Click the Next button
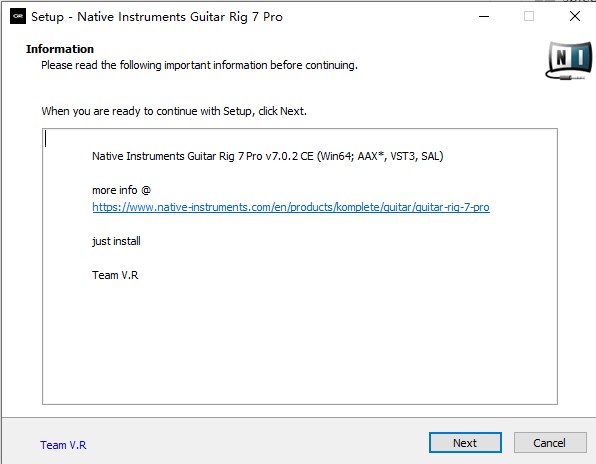This screenshot has height=464, width=596. (465, 443)
